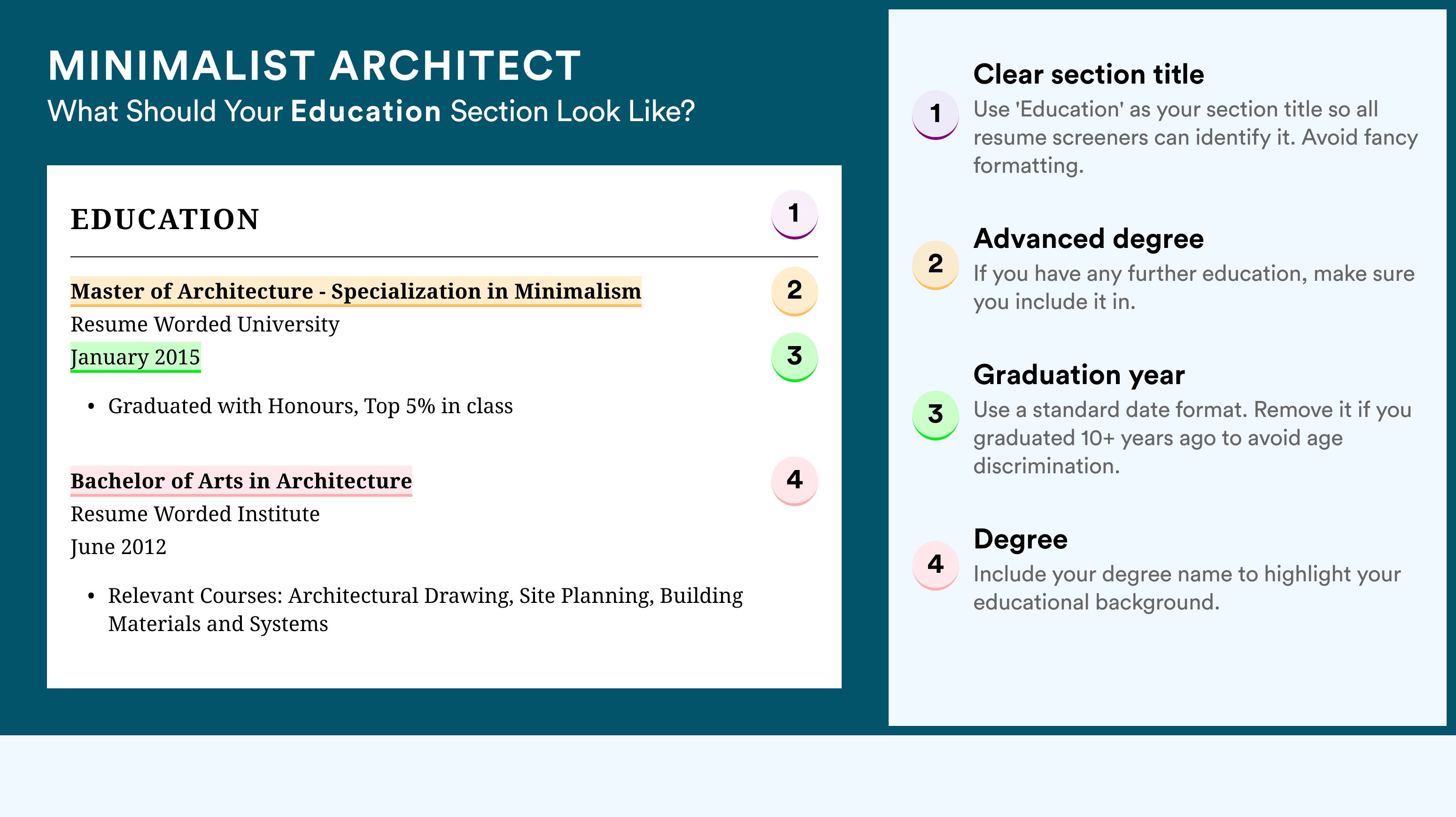The image size is (1456, 817).
Task: Click the purple number 1 badge beside EDUCATION
Action: click(x=794, y=214)
